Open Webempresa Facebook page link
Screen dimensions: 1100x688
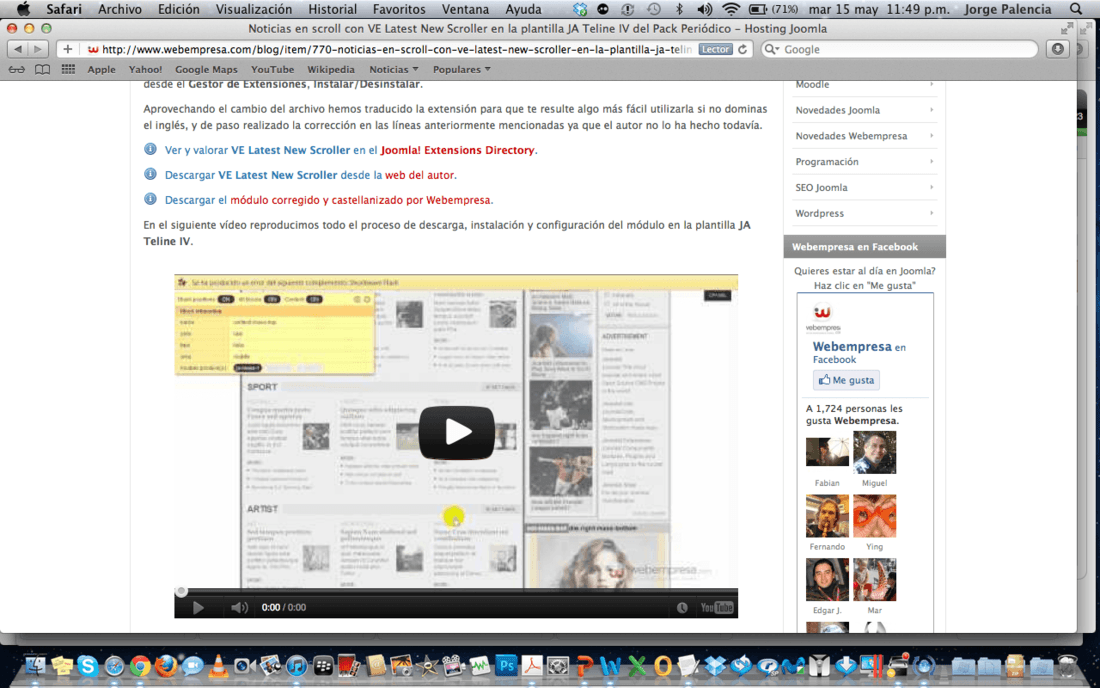pos(852,346)
